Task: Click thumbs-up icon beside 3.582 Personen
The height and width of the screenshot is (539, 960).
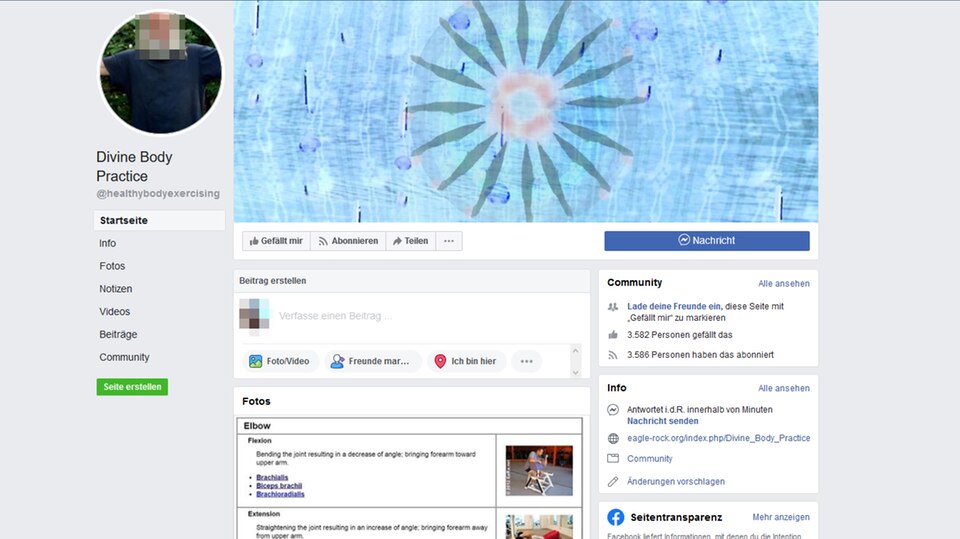Action: tap(613, 335)
